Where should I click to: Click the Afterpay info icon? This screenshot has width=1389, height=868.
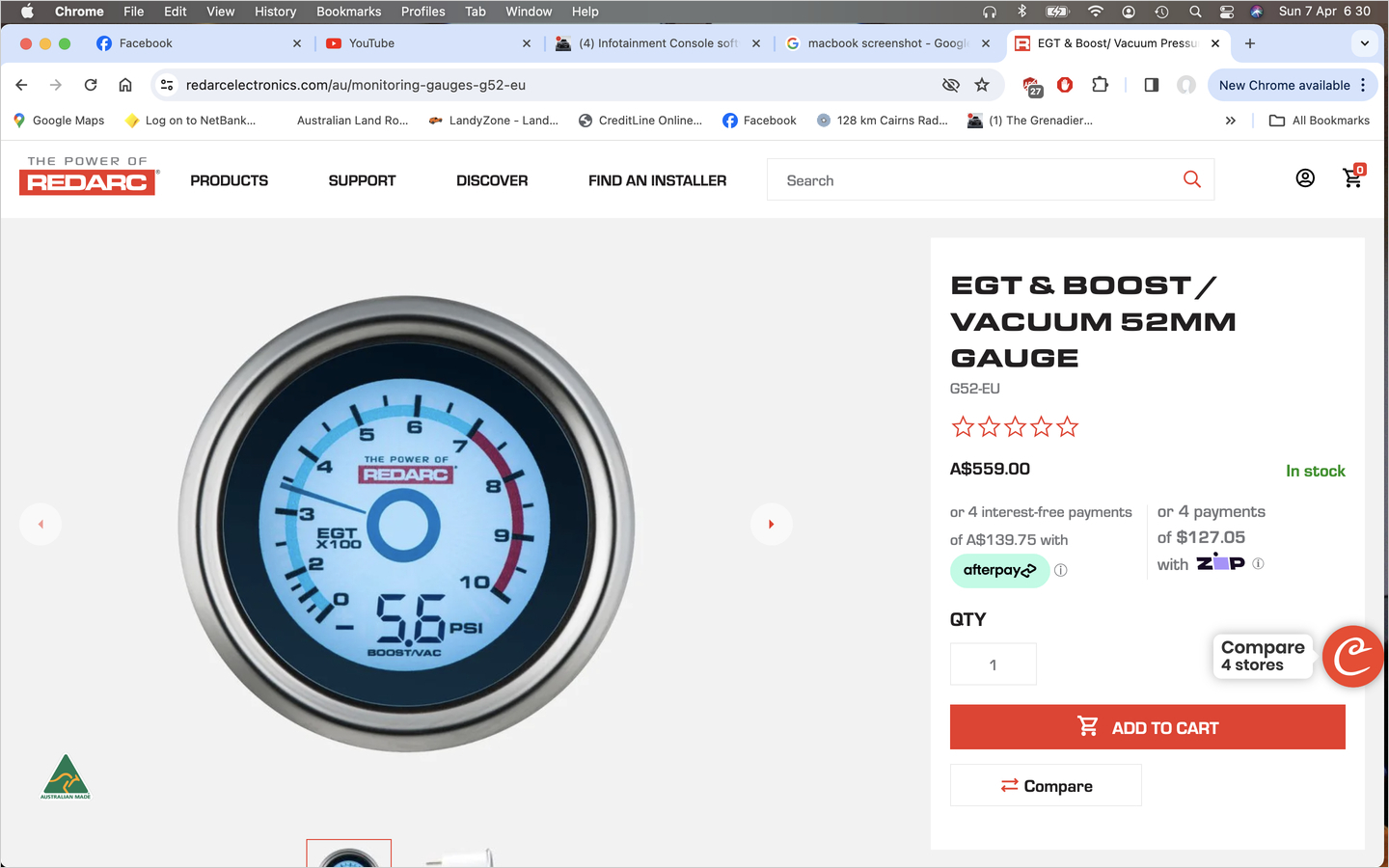[1061, 570]
